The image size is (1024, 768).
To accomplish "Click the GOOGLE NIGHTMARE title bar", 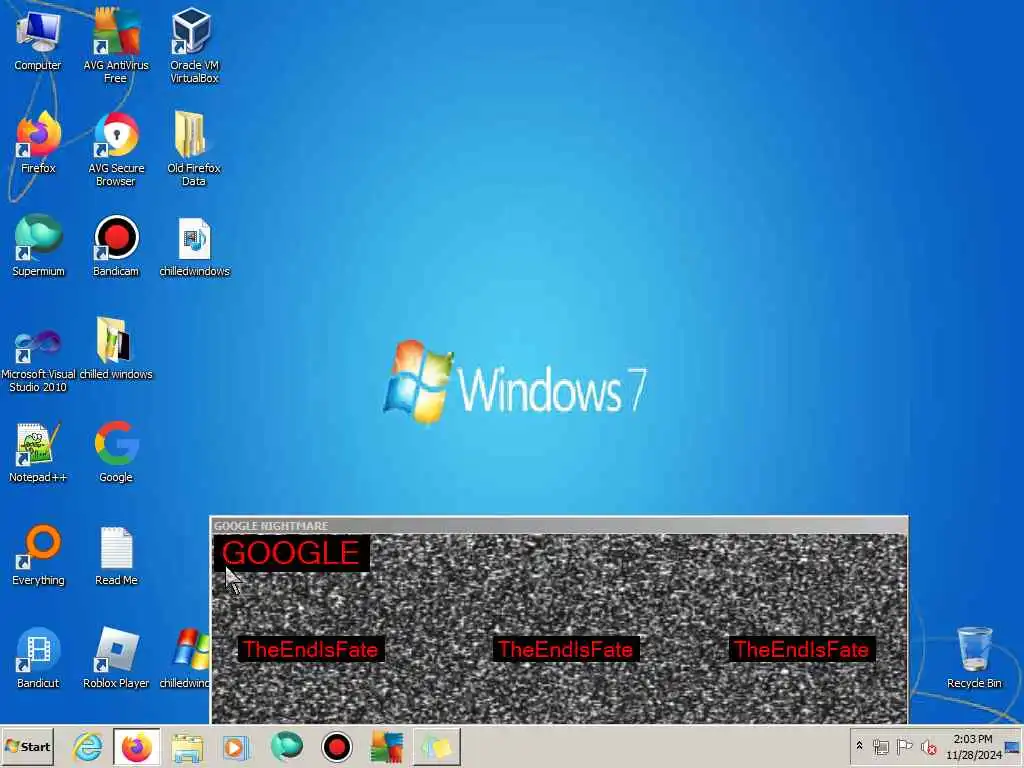I will coord(559,525).
